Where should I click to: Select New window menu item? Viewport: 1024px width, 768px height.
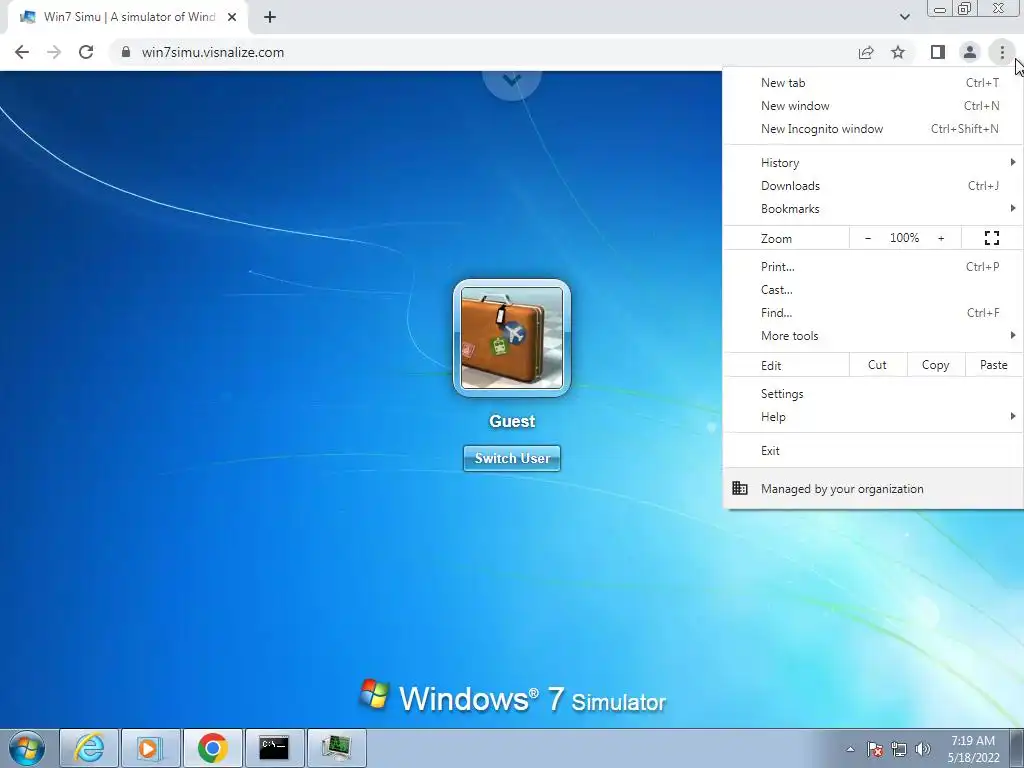(x=873, y=106)
